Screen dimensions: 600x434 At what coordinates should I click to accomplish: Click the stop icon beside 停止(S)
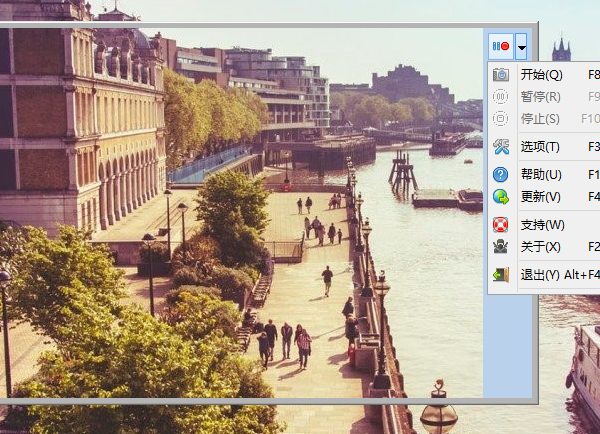pyautogui.click(x=501, y=119)
